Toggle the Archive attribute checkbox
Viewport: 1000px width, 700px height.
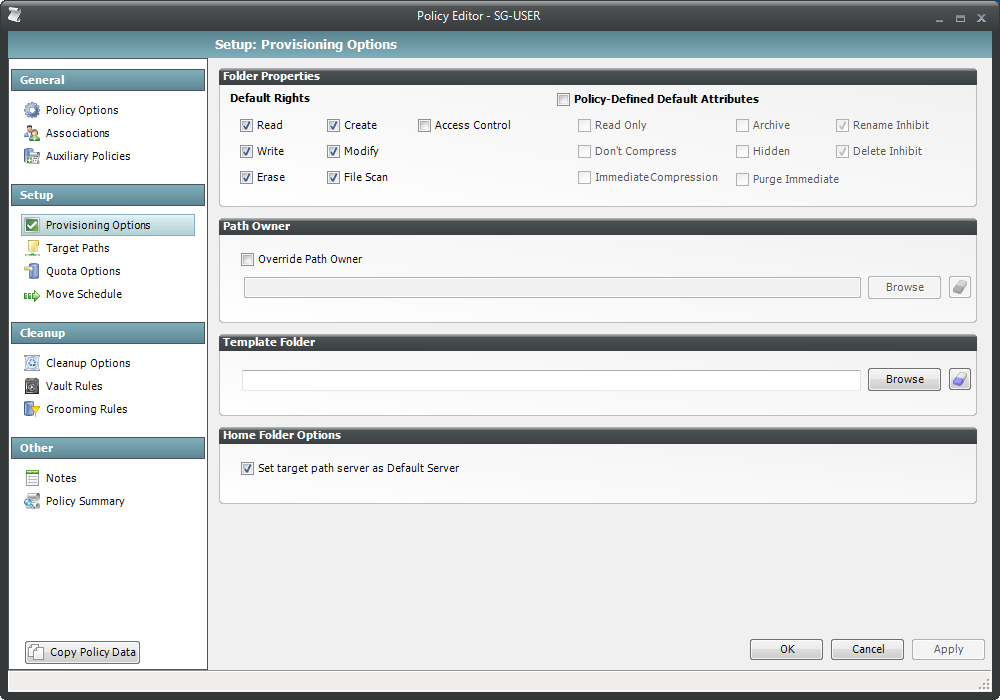pos(742,126)
